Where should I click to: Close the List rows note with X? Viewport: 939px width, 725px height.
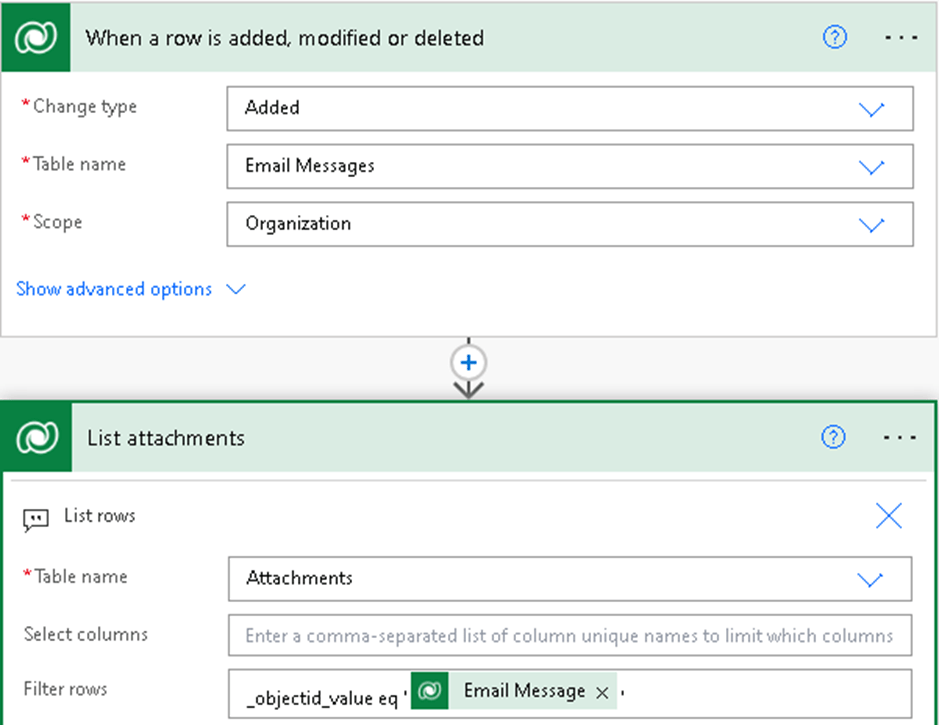tap(888, 516)
